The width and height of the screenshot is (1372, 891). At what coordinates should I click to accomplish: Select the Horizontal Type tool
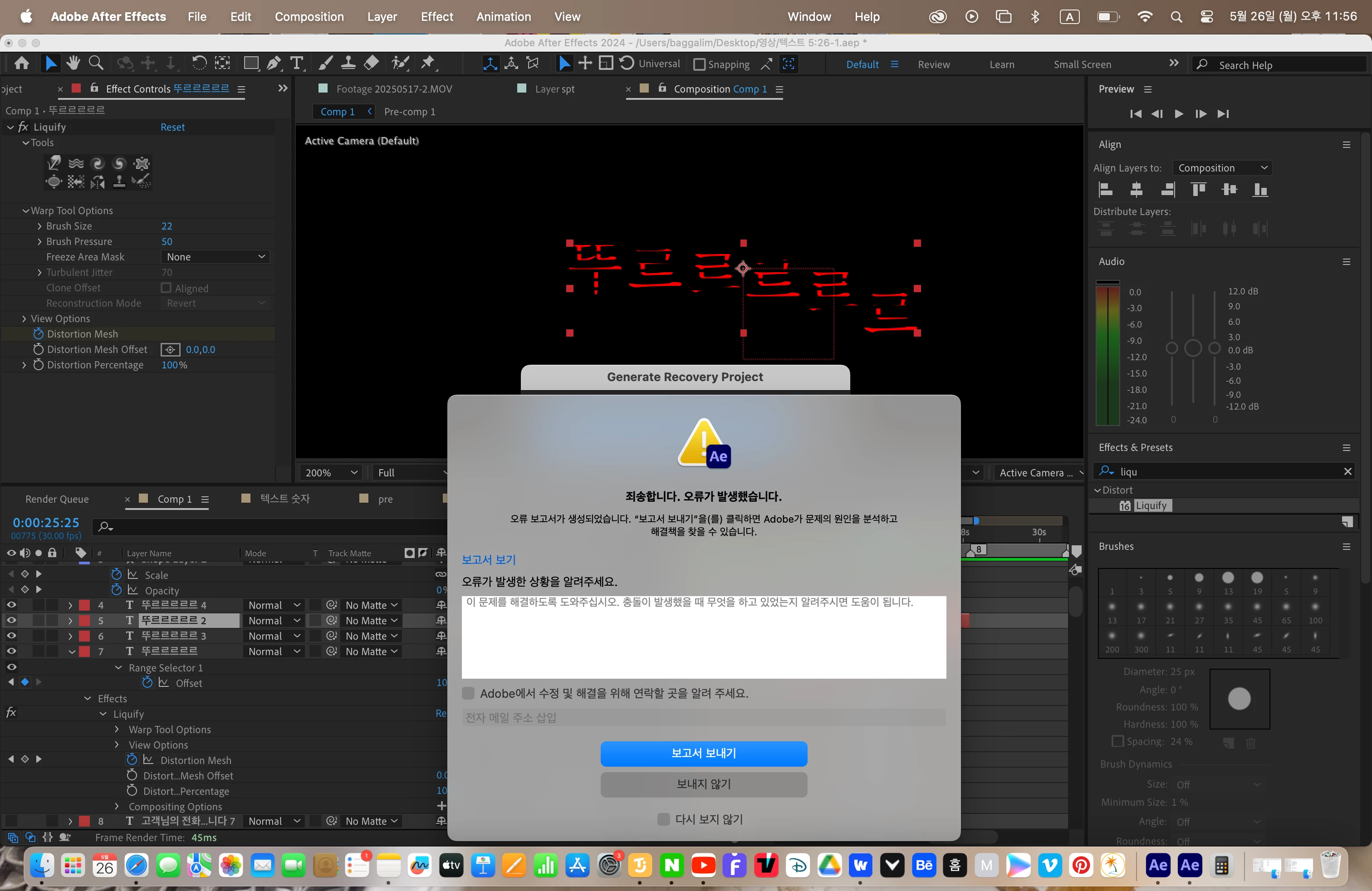click(297, 64)
